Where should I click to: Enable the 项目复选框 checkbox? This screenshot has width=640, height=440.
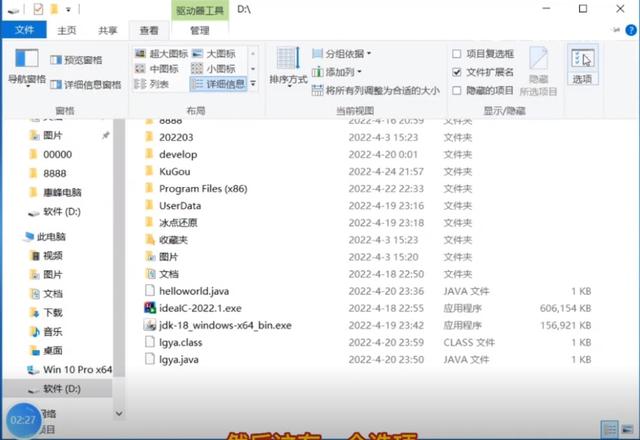(x=457, y=54)
